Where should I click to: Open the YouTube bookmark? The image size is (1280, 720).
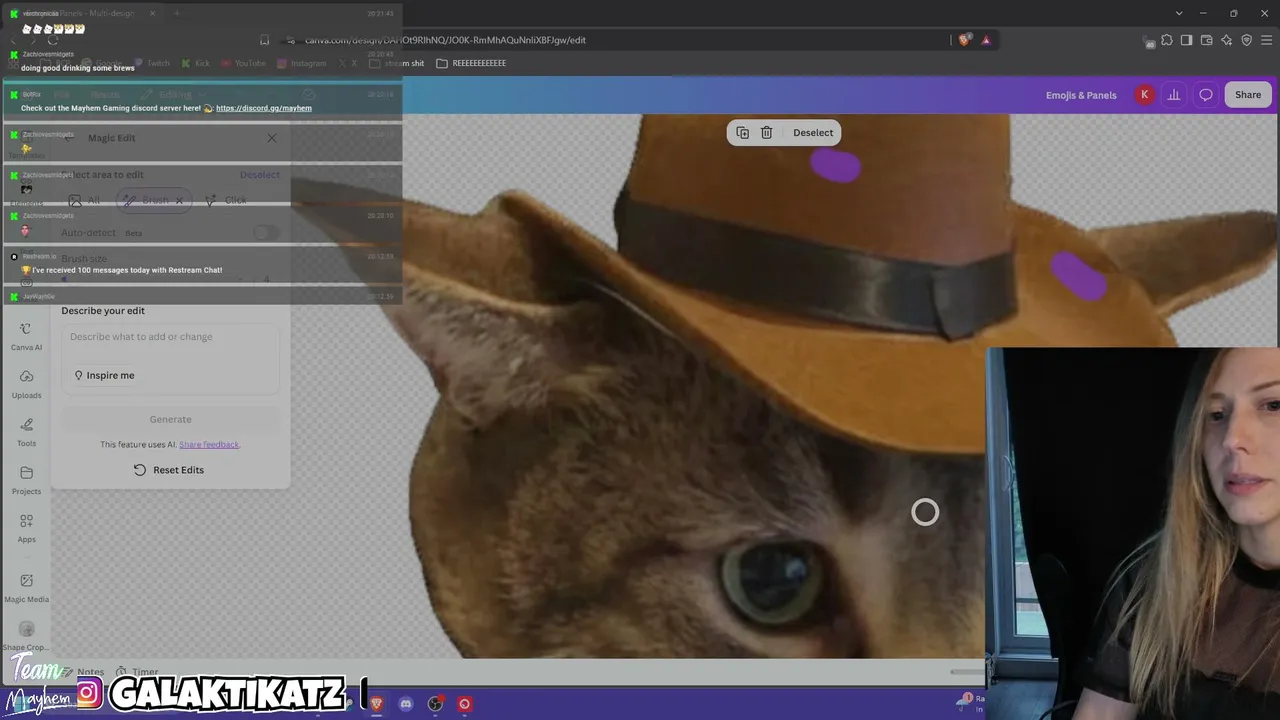pyautogui.click(x=243, y=63)
